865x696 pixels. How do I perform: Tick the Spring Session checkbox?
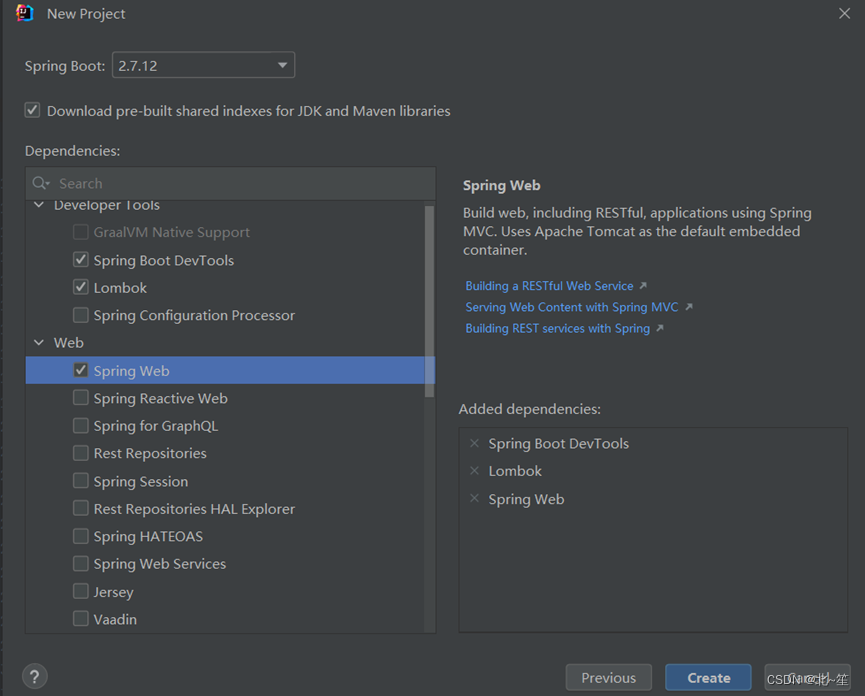point(81,481)
